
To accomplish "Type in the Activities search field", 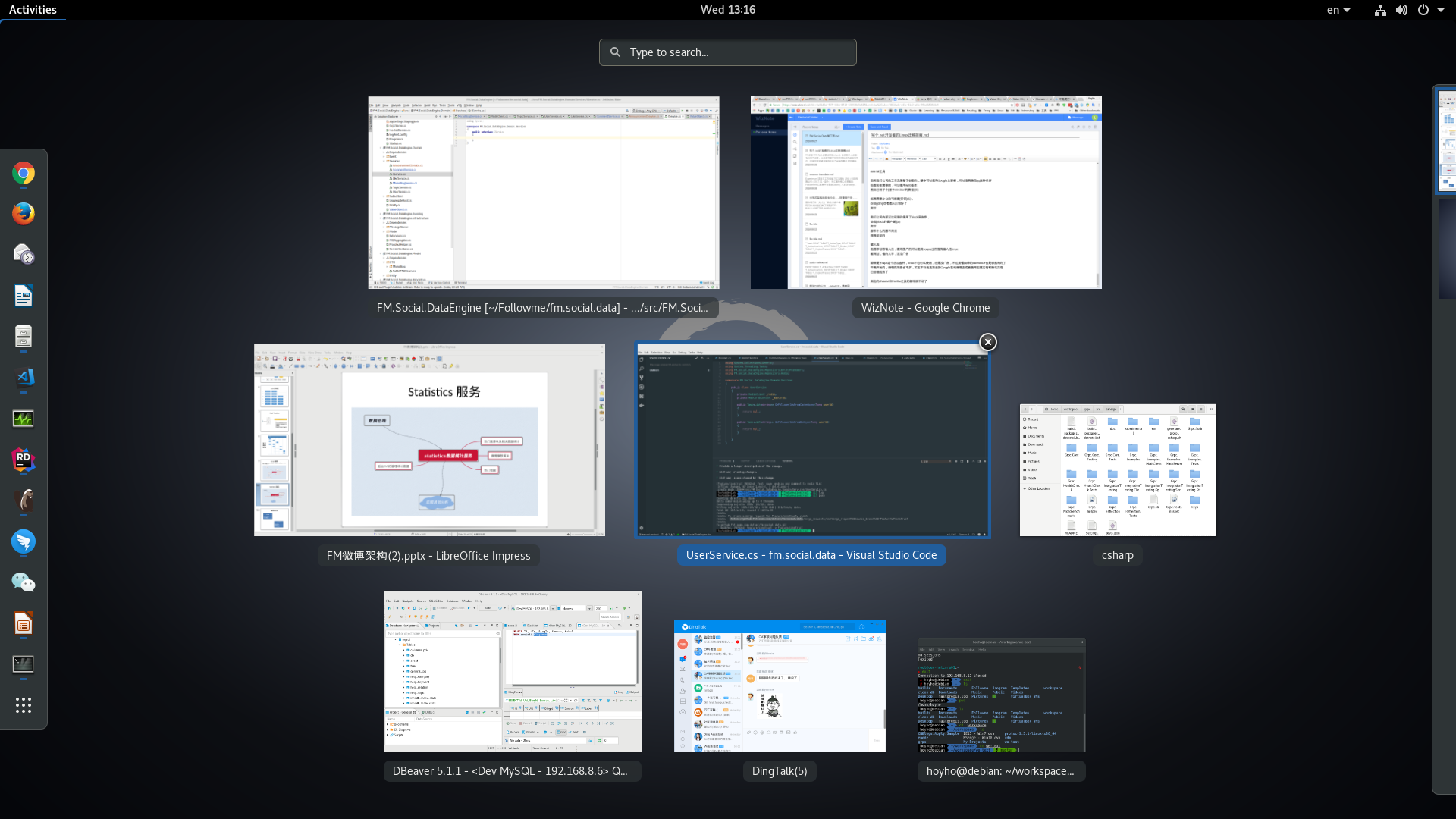I will (728, 52).
